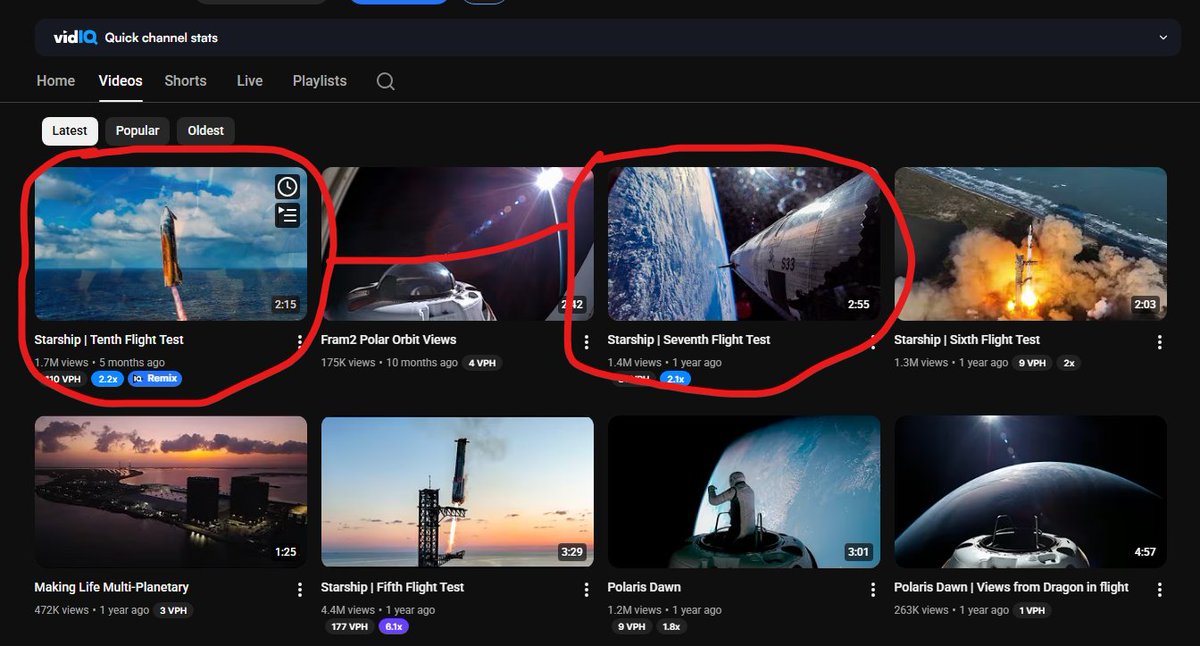This screenshot has width=1200, height=646.
Task: Open three-dot menu for Sixth Flight Test
Action: 1159,342
